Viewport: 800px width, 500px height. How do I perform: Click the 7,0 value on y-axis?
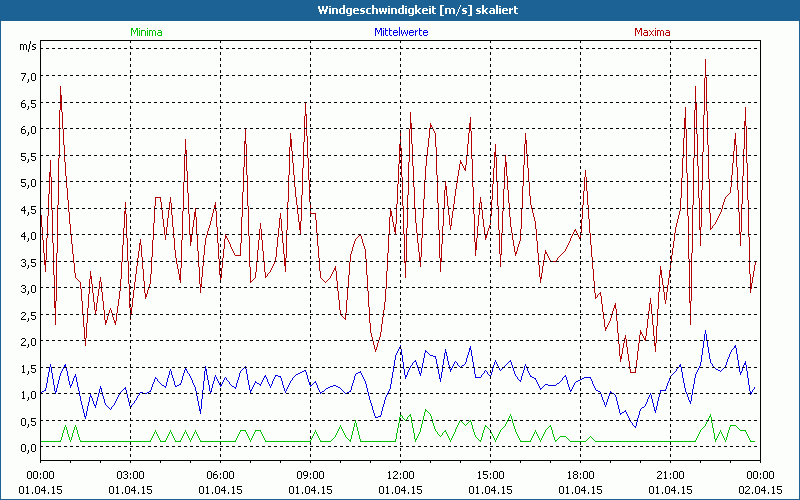coord(26,76)
